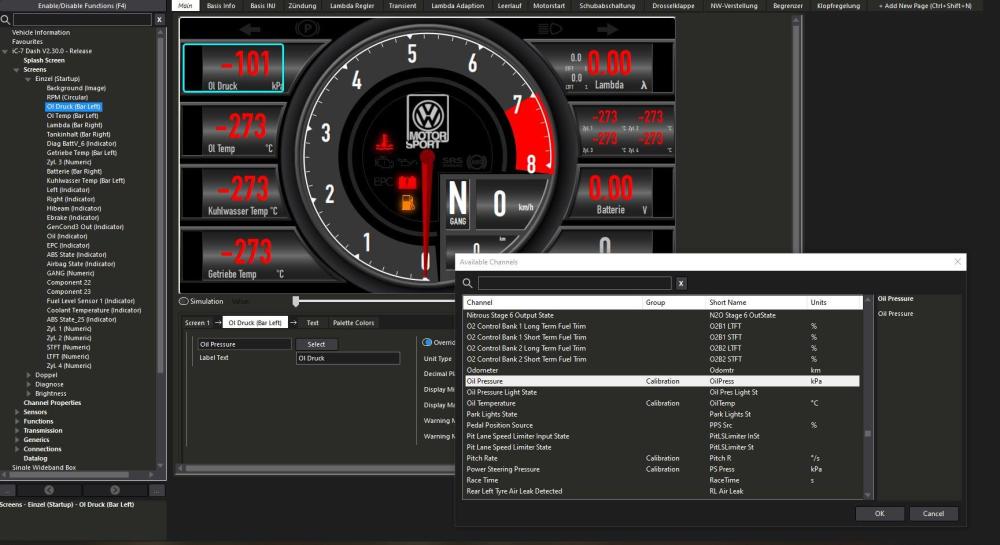Select the right turn arrow on dash preview
The width and height of the screenshot is (1000, 545).
[x=607, y=29]
